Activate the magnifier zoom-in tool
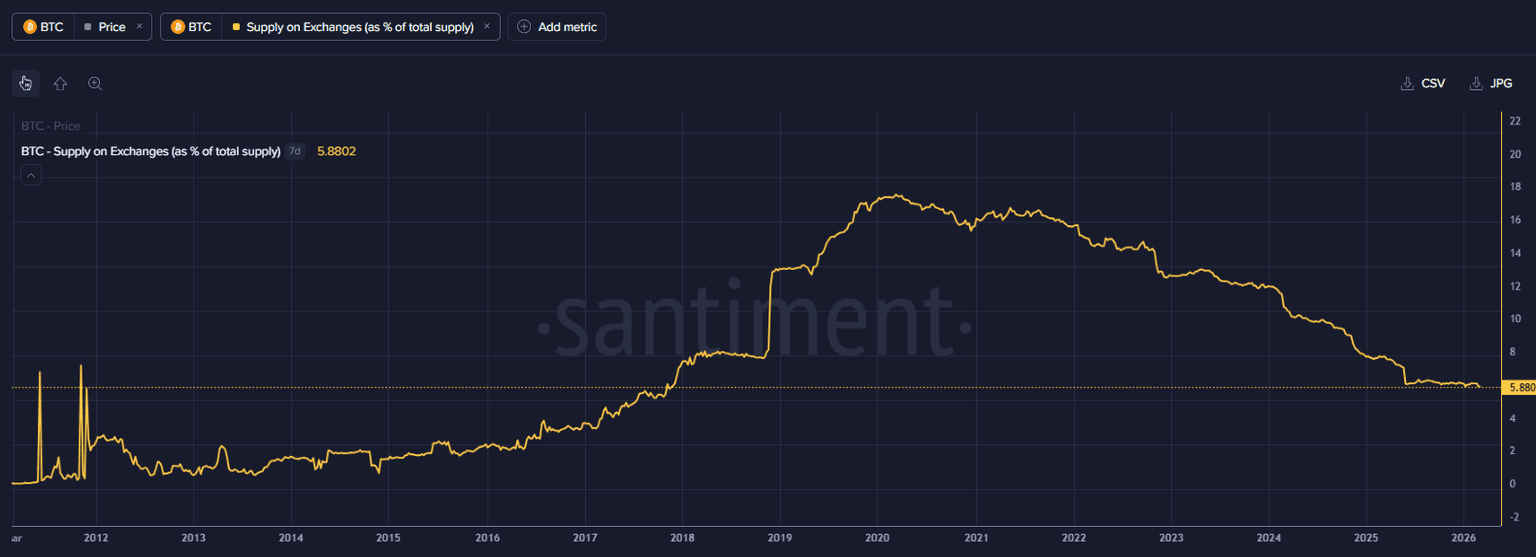 [x=95, y=84]
